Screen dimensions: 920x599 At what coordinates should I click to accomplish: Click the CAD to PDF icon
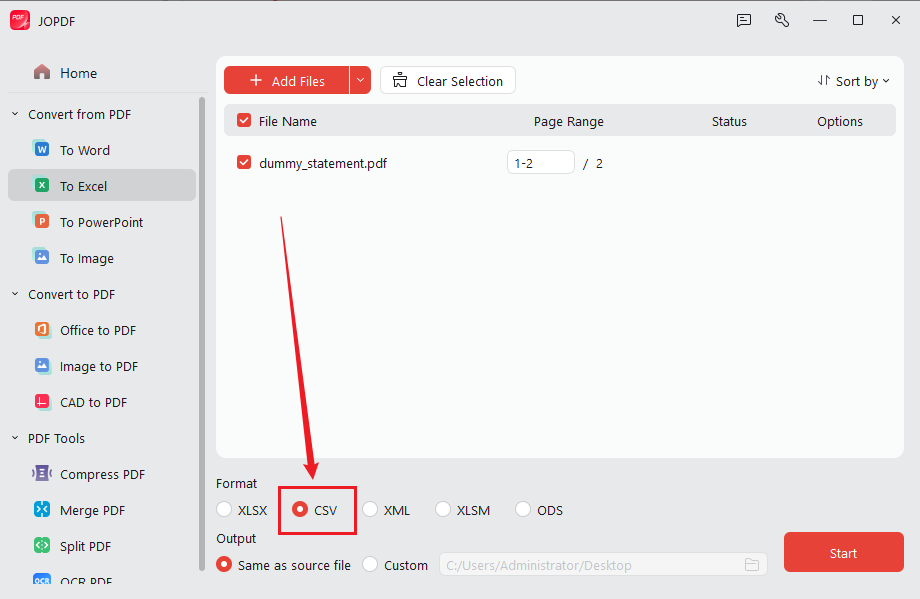tap(42, 402)
